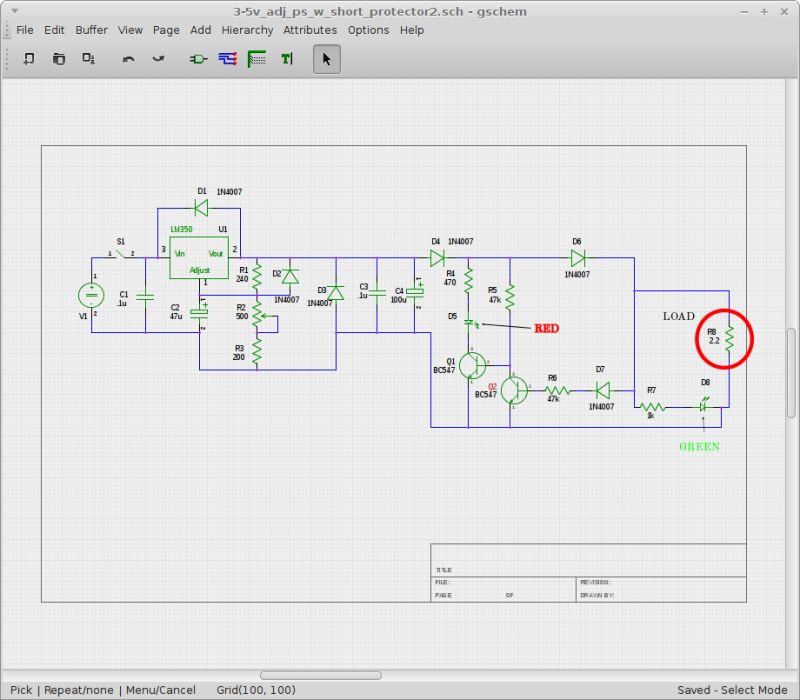Pick the Add Text tool

(284, 59)
